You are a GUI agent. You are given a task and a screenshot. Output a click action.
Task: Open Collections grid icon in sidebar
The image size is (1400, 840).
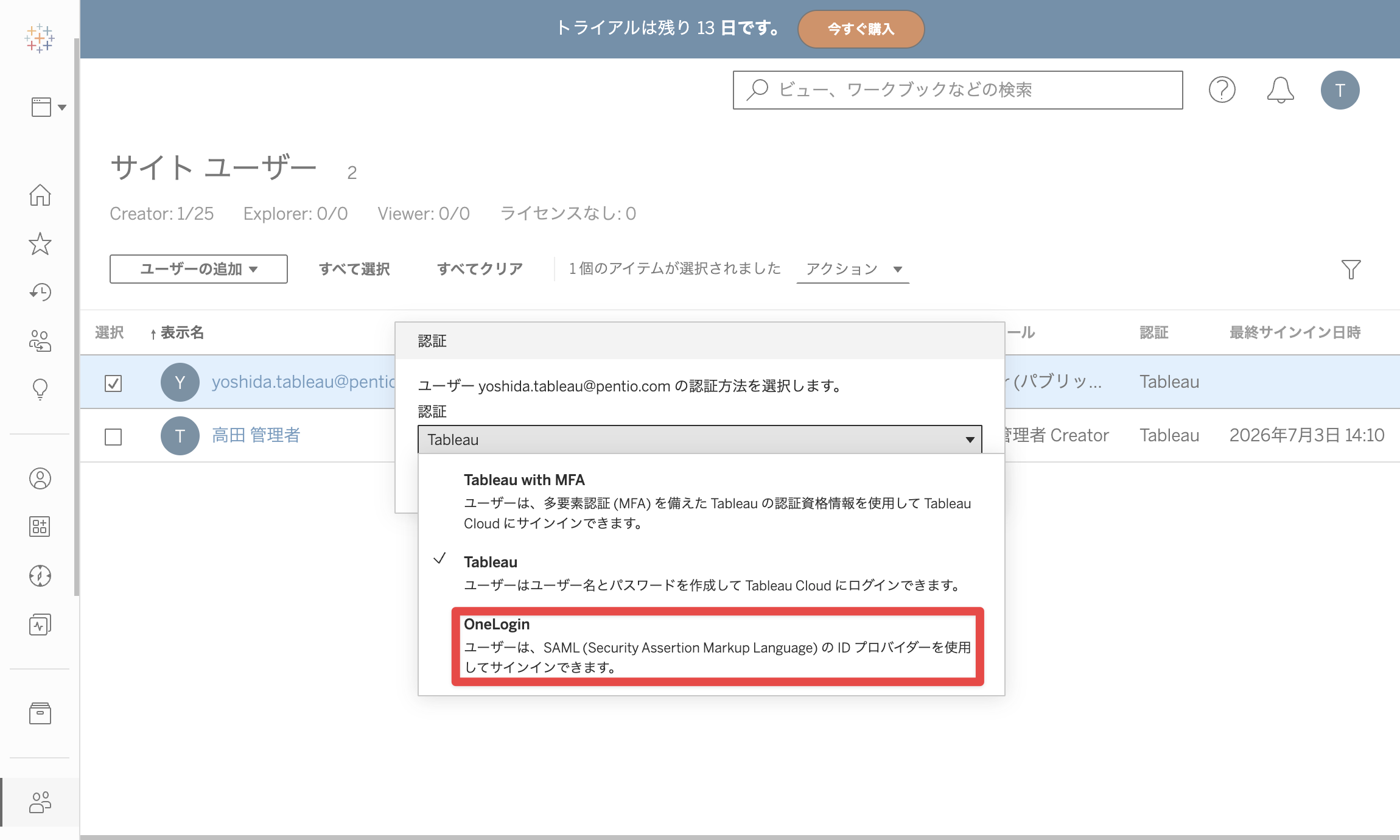[x=40, y=527]
